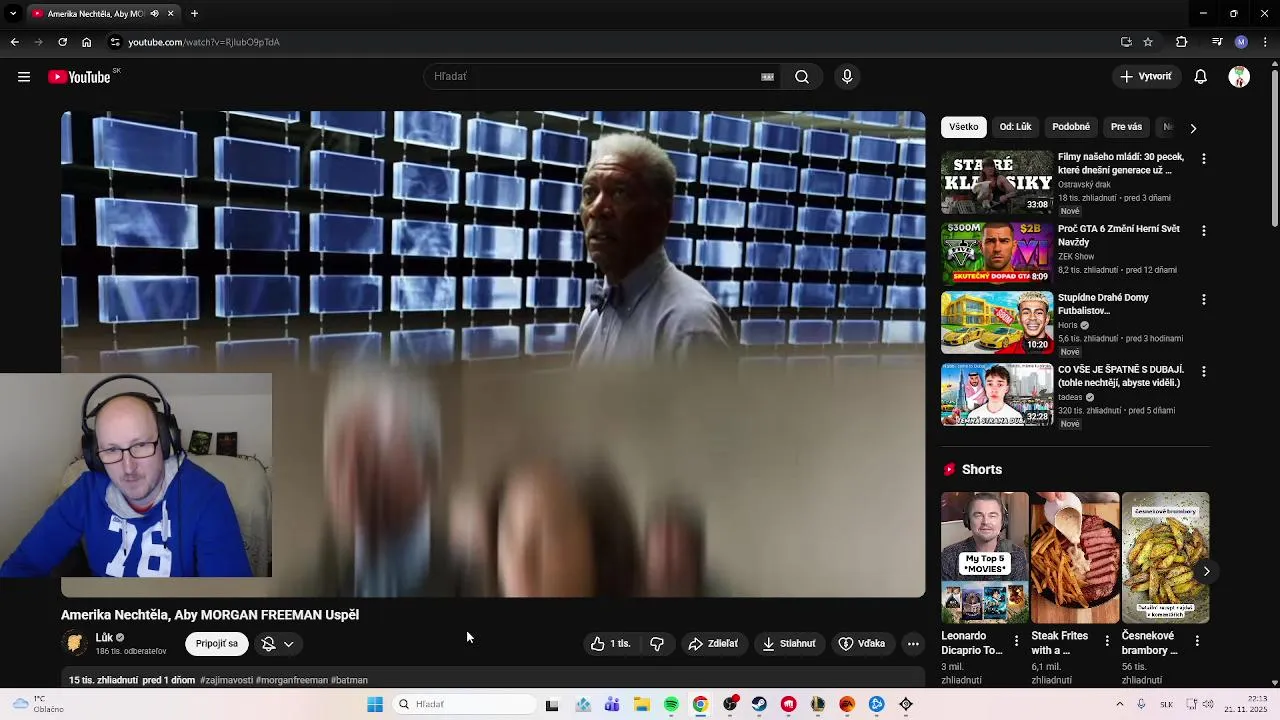
Task: Open Lúk channel avatar
Action: [x=75, y=643]
